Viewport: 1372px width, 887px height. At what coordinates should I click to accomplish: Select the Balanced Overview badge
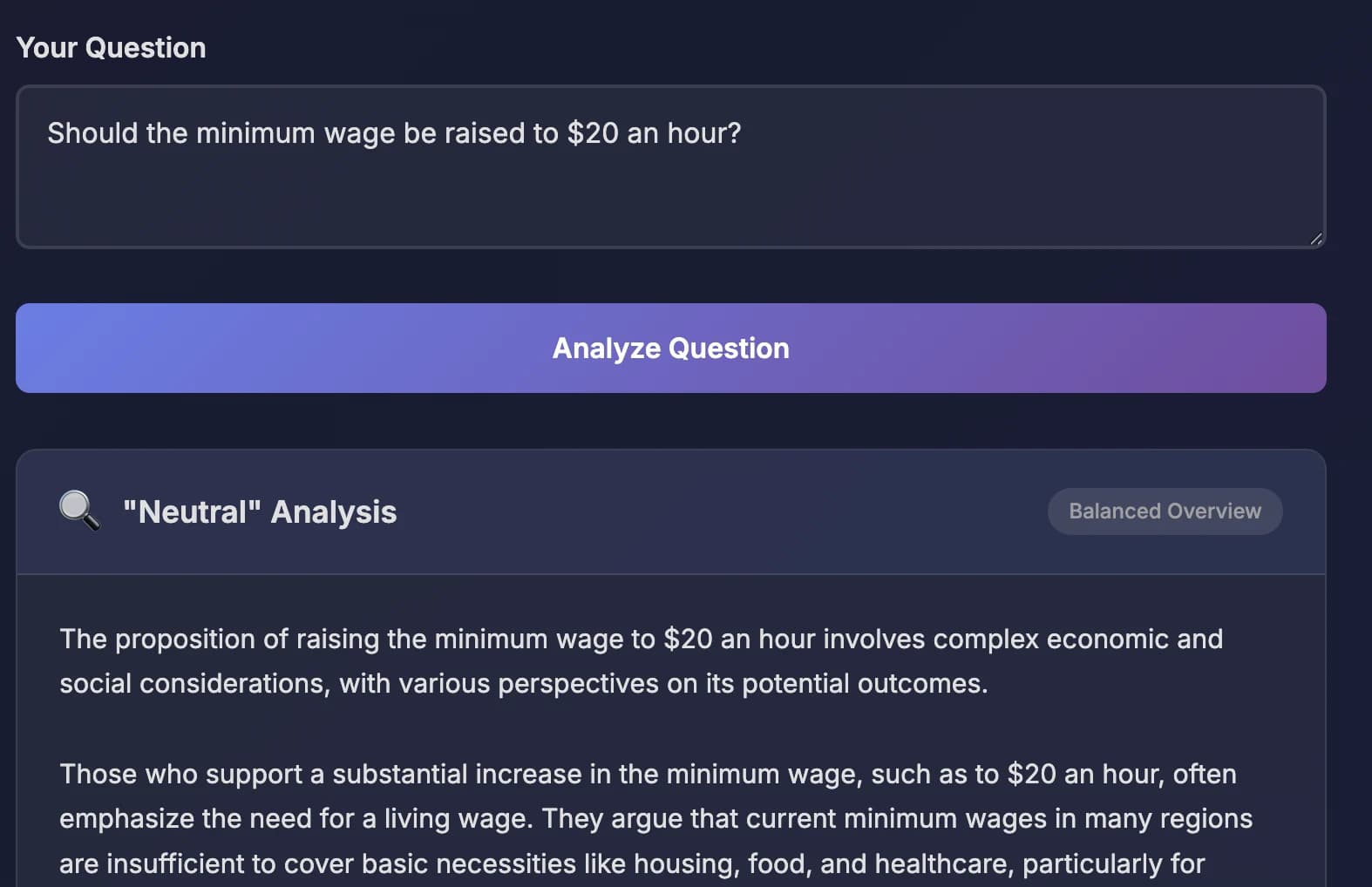(x=1165, y=511)
